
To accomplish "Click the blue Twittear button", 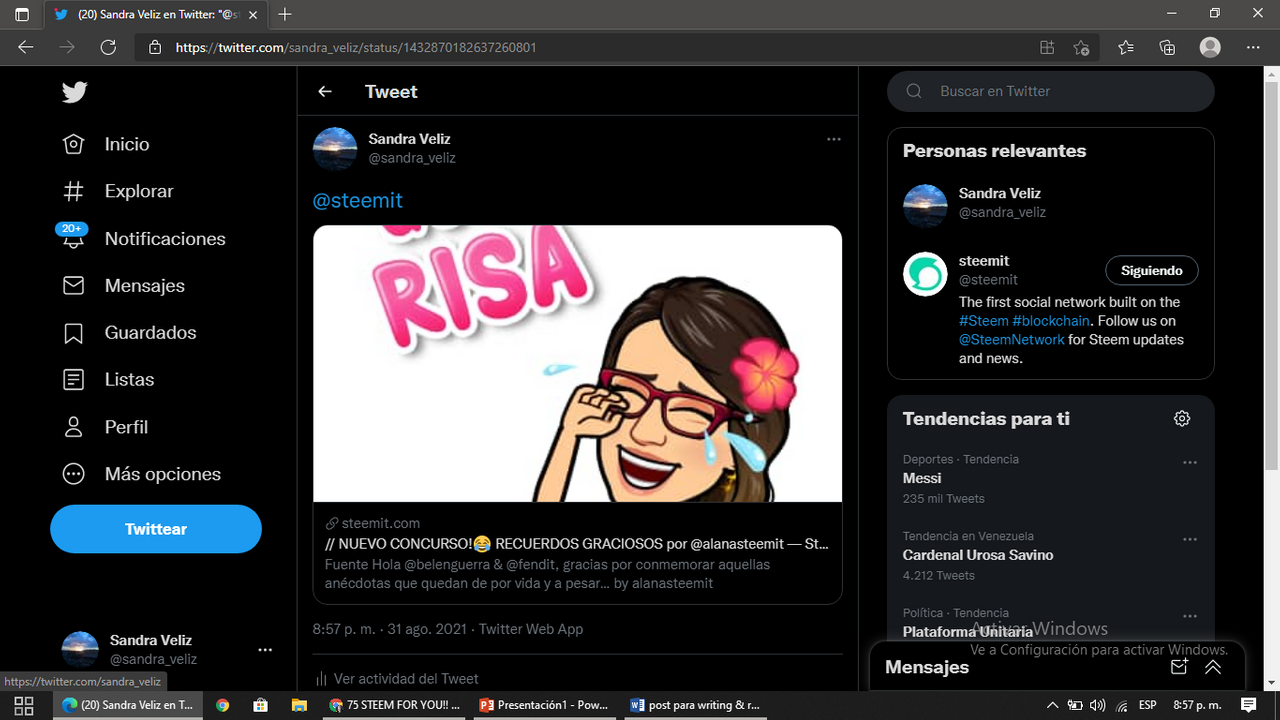I will pos(156,529).
